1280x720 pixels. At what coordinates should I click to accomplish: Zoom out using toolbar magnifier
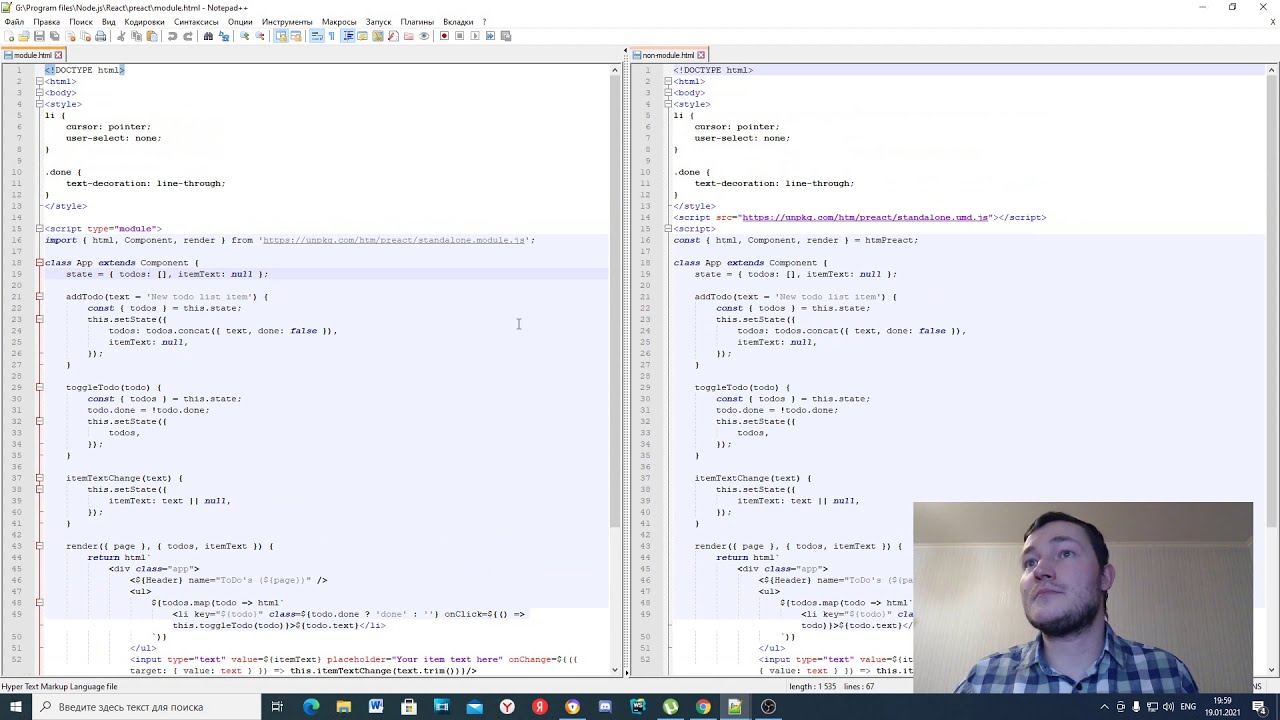259,36
